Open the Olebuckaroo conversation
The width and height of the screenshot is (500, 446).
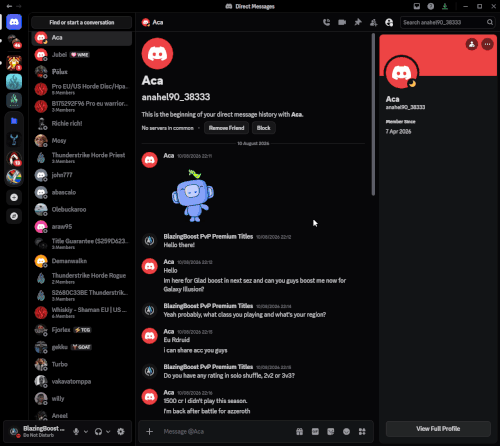82,209
